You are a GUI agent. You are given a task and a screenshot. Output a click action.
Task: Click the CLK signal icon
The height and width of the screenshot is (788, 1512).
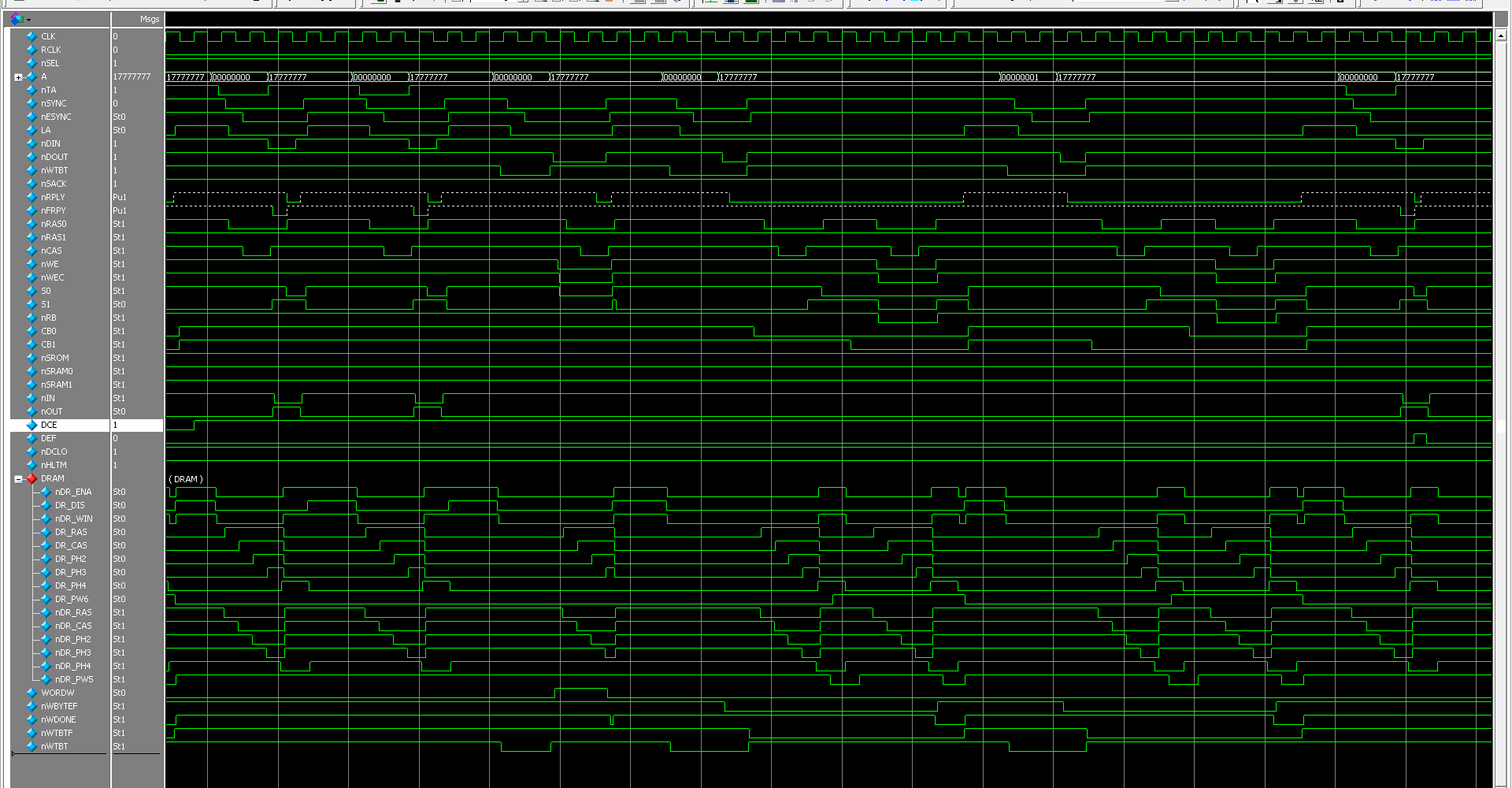pos(31,36)
